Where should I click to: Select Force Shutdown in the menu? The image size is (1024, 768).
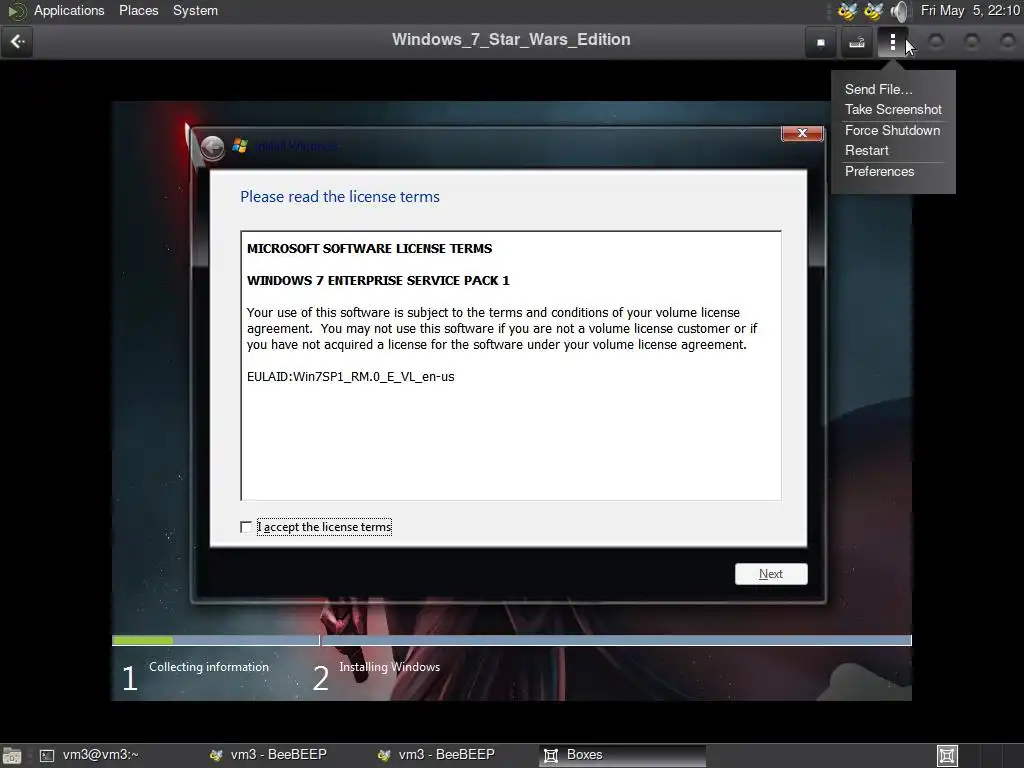[893, 131]
